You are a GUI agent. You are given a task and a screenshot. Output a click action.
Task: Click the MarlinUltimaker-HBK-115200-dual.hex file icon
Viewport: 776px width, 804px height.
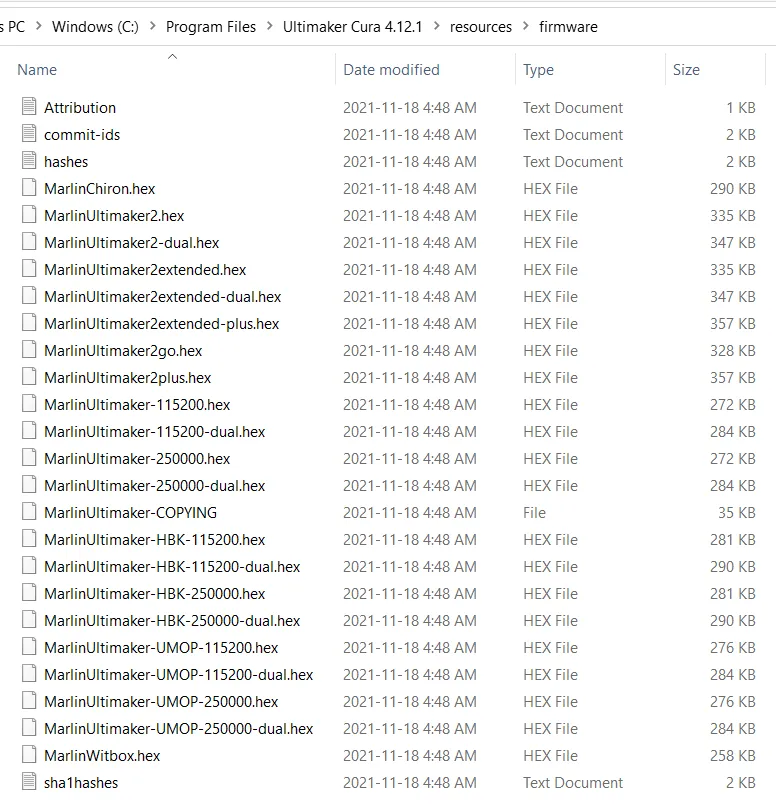29,566
